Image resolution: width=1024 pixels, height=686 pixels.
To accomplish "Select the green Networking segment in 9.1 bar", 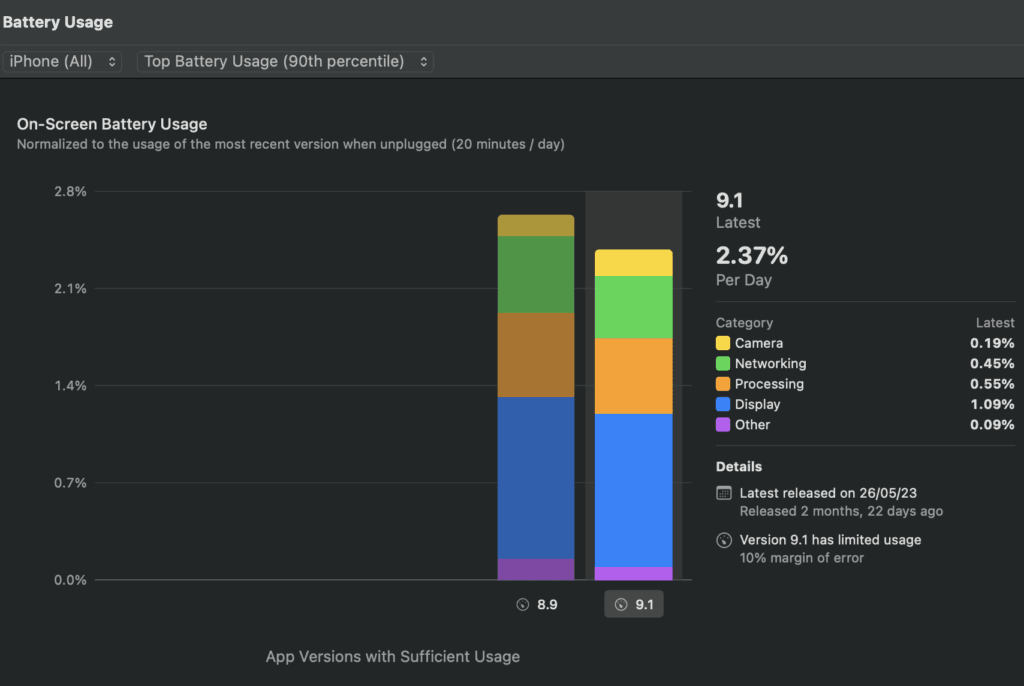I will pyautogui.click(x=633, y=307).
